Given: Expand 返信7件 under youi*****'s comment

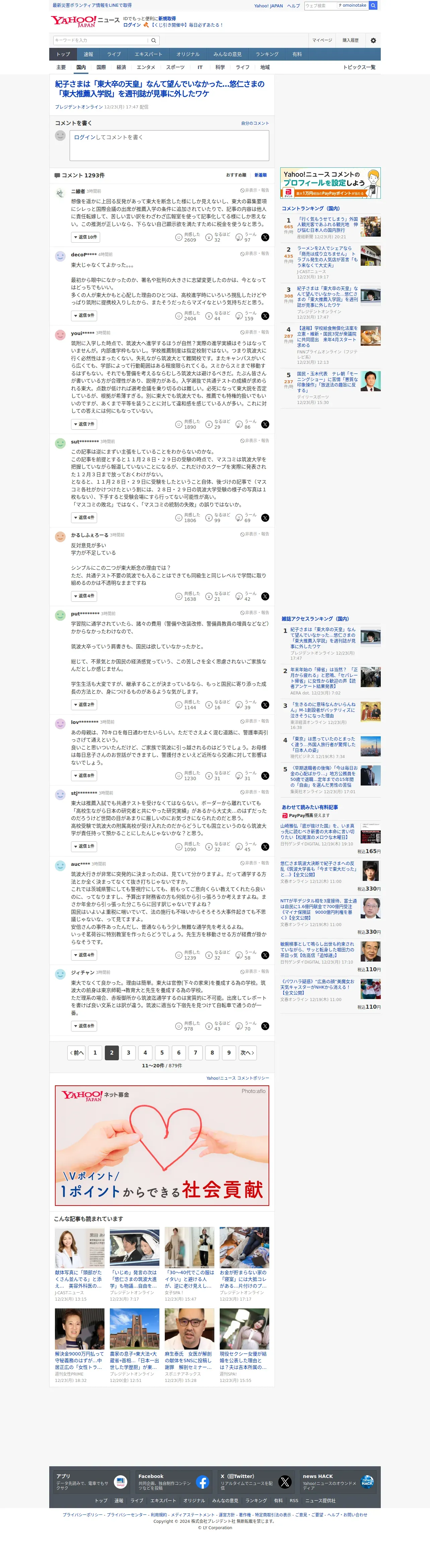Looking at the screenshot, I should coord(84,424).
